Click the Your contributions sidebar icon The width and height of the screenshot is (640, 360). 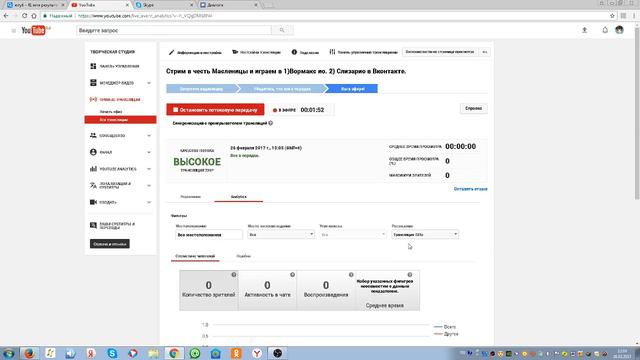(x=93, y=225)
